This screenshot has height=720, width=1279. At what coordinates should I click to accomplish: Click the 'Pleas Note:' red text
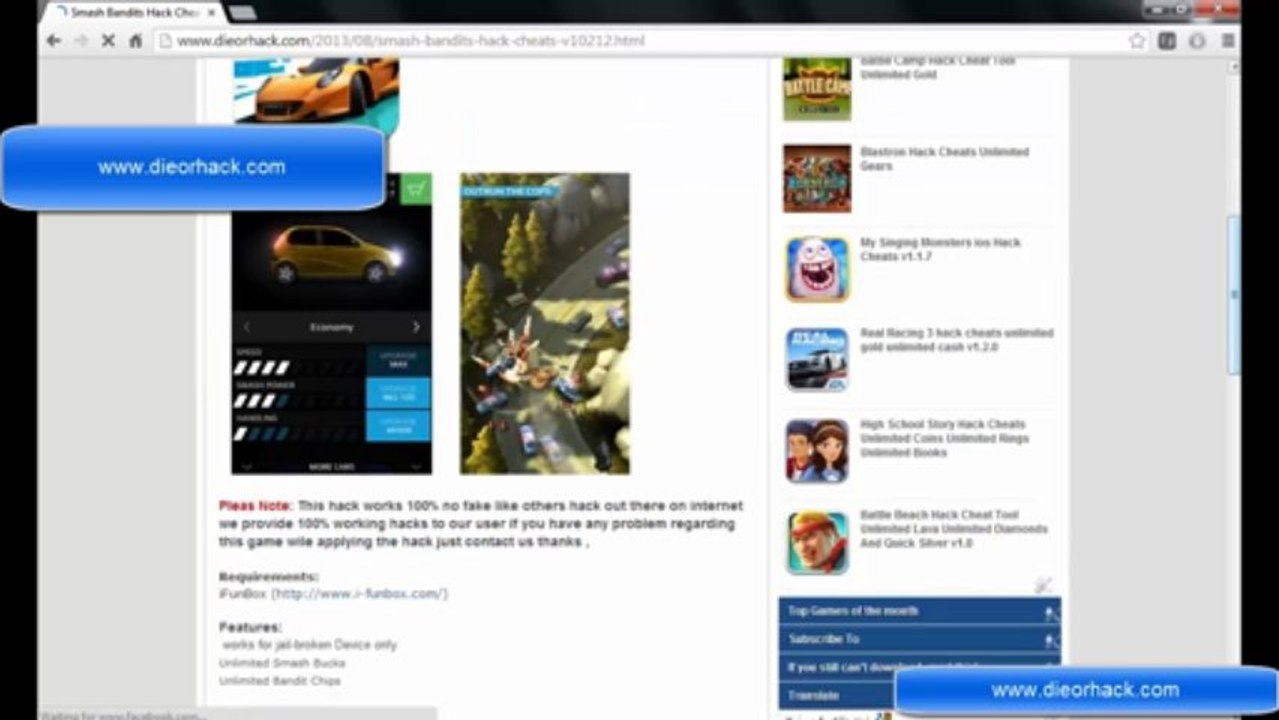(256, 506)
